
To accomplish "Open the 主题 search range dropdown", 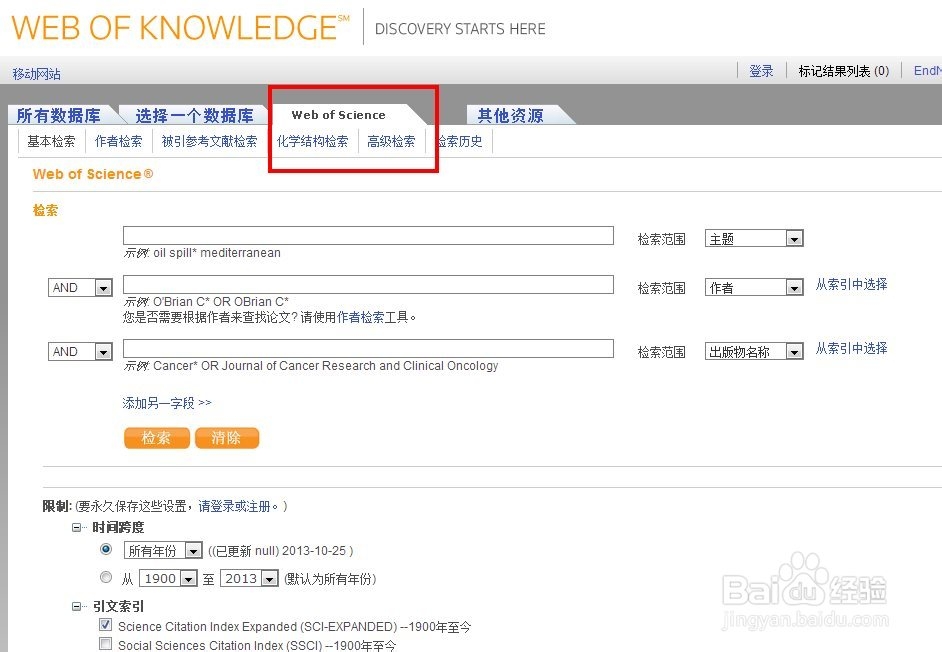I will click(754, 239).
